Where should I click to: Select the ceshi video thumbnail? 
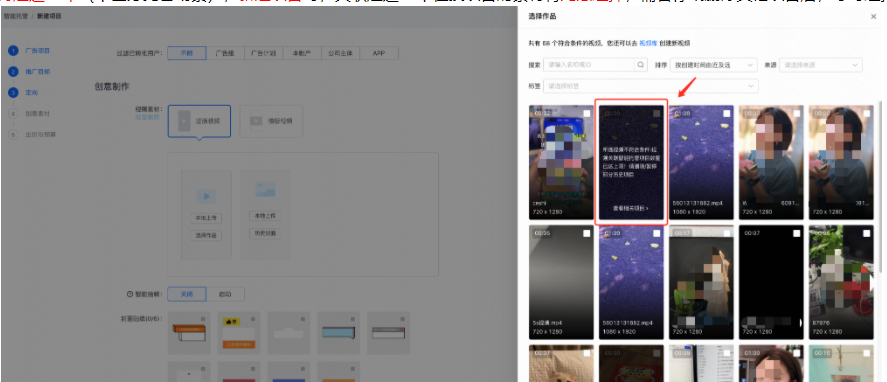tap(561, 162)
